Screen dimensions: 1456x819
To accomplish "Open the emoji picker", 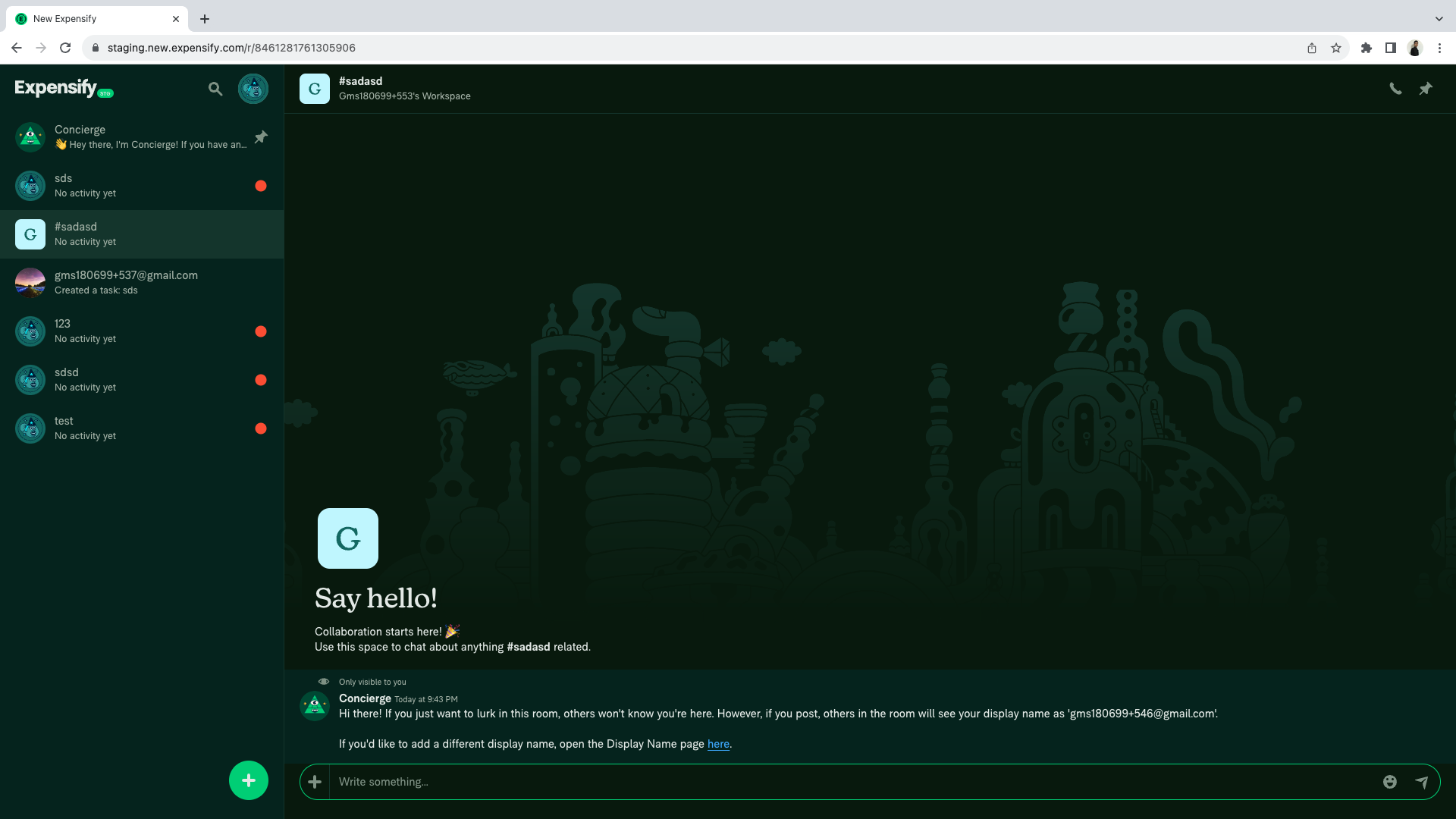I will [x=1390, y=782].
